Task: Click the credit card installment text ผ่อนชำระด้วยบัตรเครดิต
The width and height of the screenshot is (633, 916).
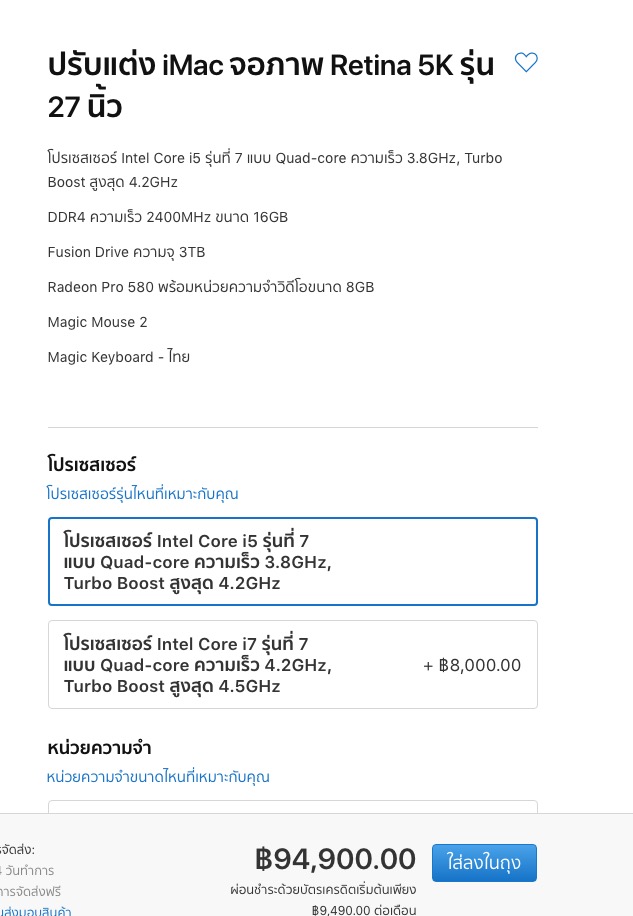Action: pos(322,889)
